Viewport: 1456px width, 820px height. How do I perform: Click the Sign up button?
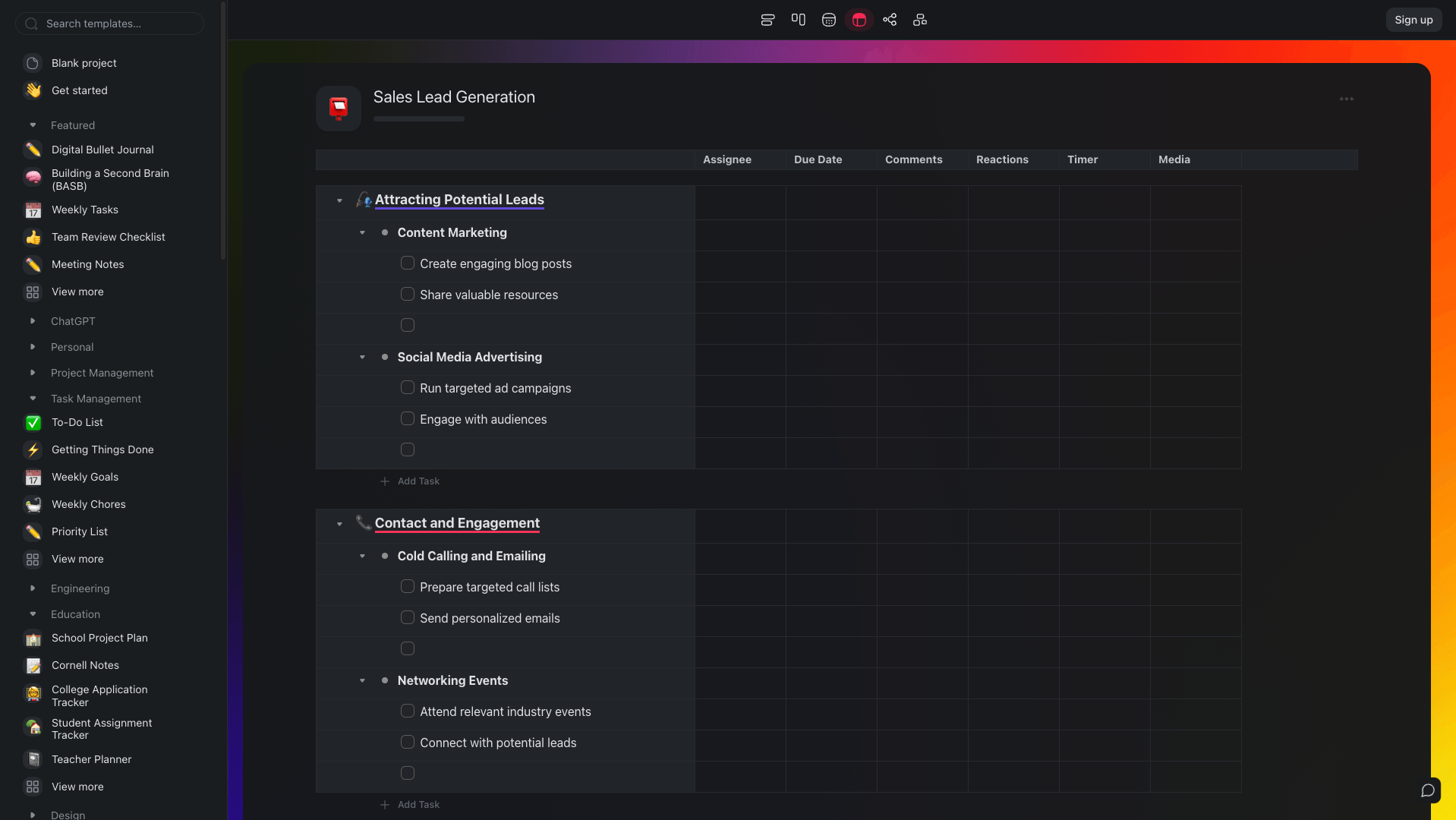tap(1413, 20)
